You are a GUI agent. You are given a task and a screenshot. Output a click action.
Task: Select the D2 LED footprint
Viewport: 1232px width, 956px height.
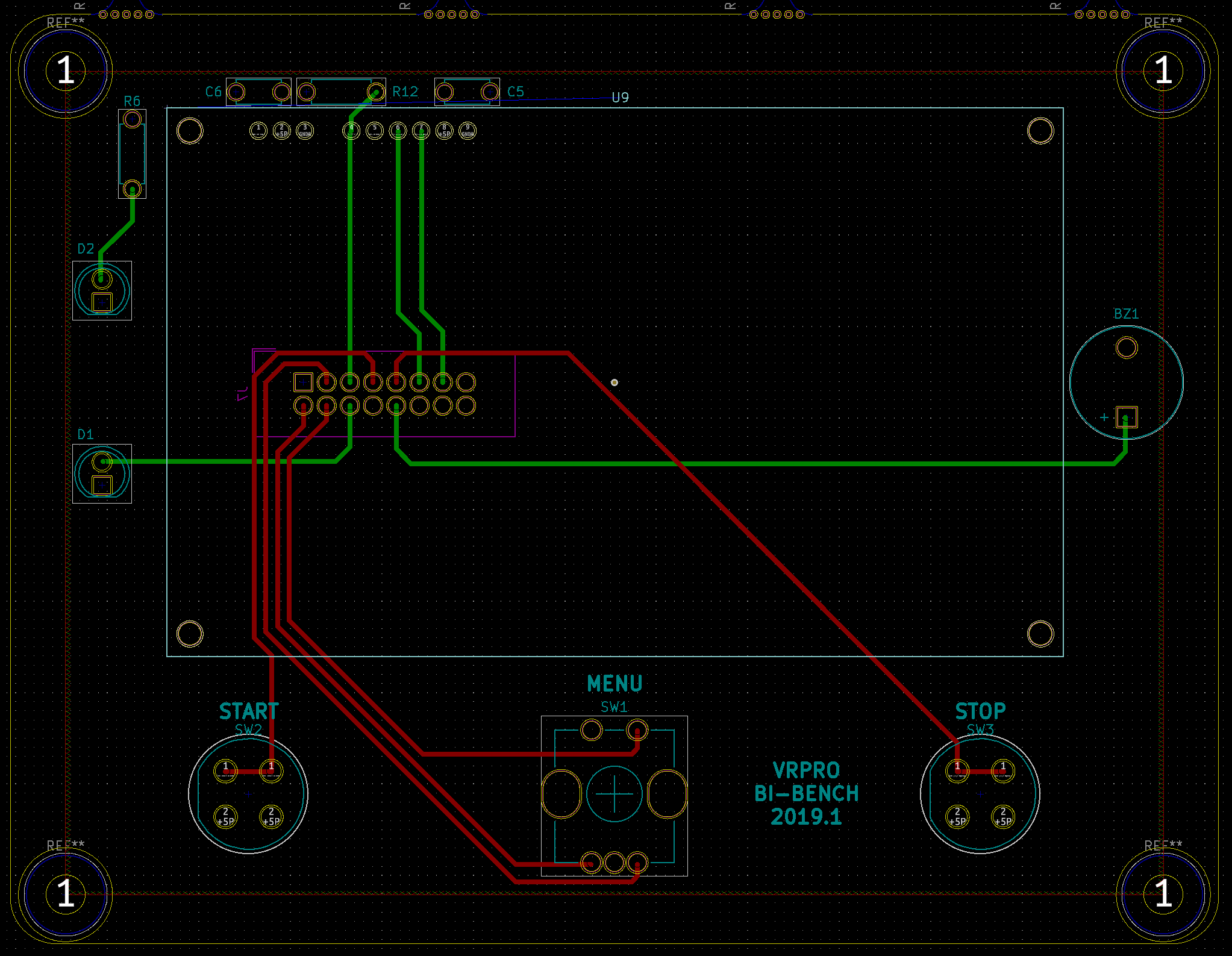click(102, 290)
